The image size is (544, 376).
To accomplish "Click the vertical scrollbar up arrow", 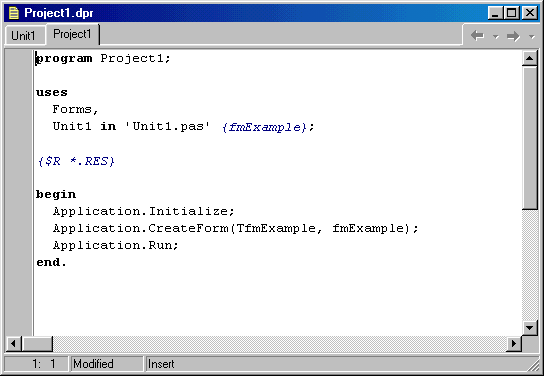I will point(529,58).
